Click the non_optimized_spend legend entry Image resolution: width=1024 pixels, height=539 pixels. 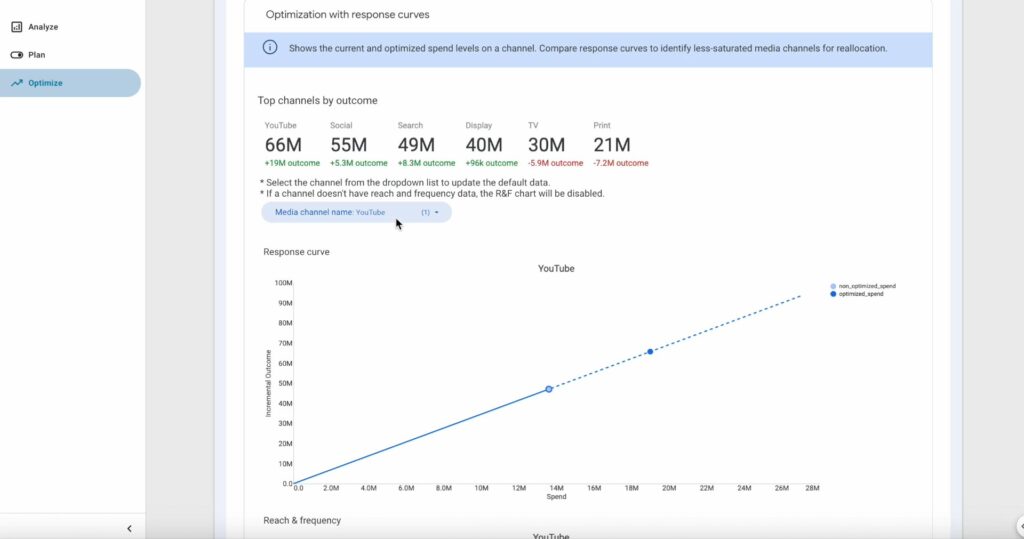point(866,286)
